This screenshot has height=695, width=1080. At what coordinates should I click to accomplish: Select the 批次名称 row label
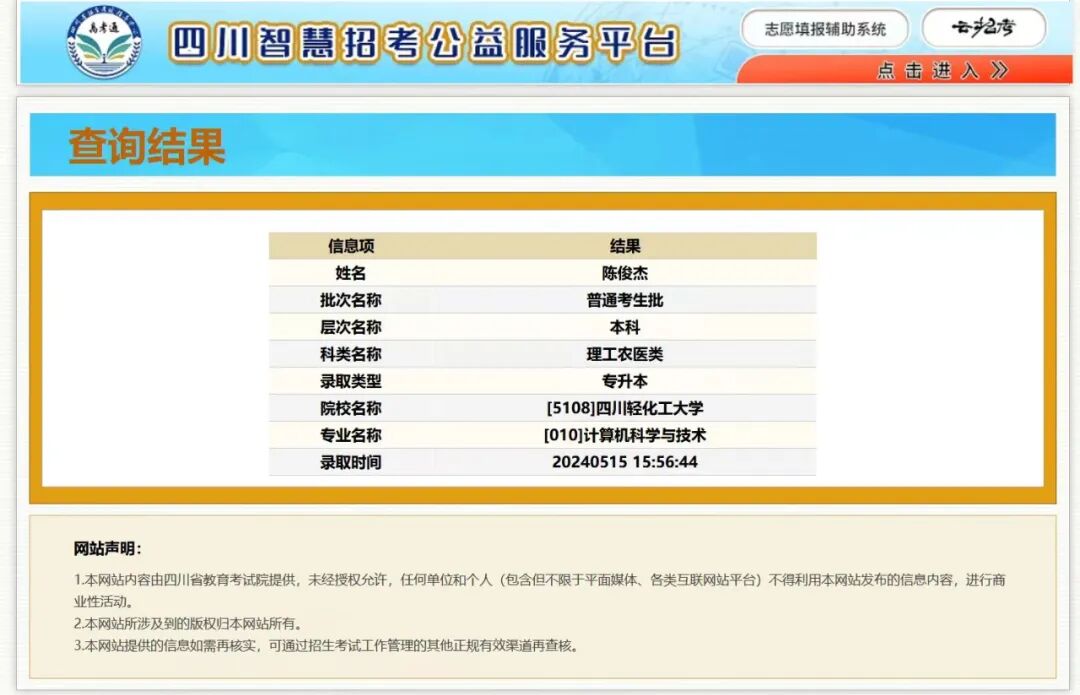coord(351,300)
